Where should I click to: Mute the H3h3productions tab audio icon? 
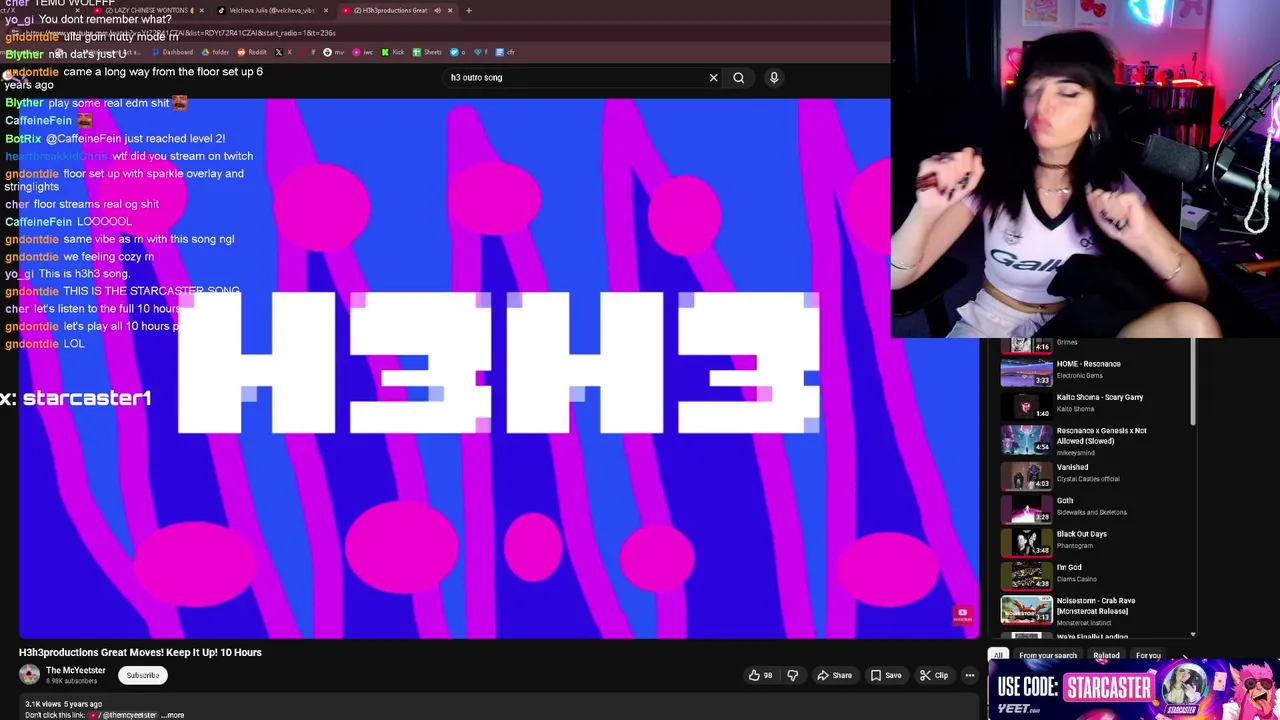coord(437,10)
